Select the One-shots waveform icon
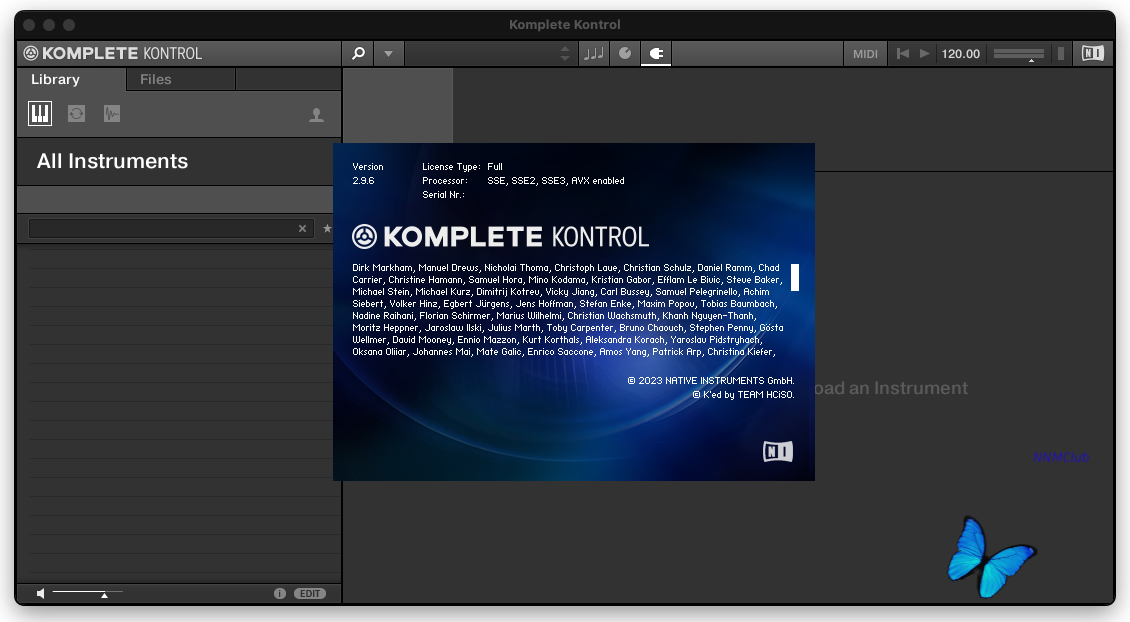 (112, 113)
